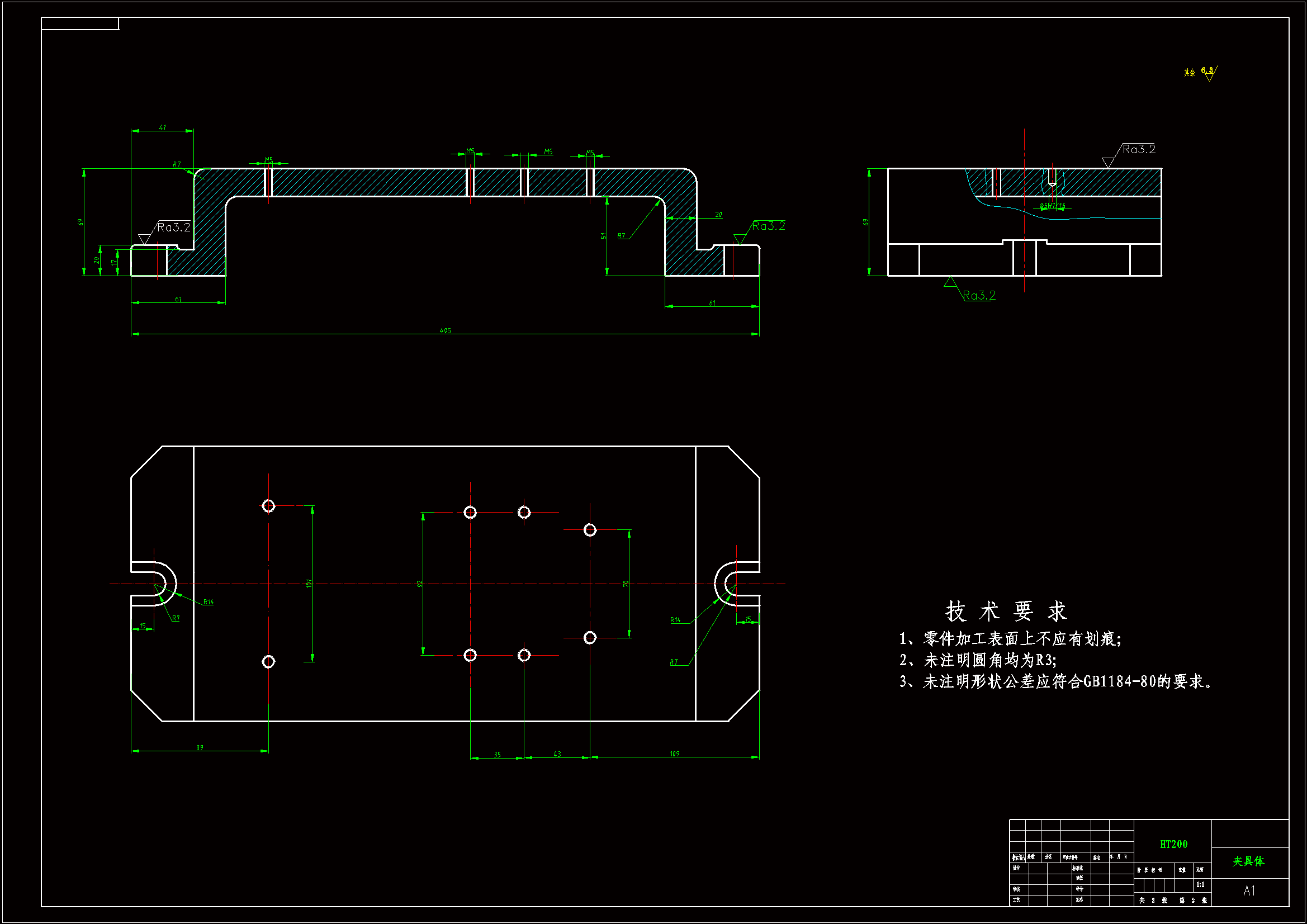
Task: Select the green 夹具体 part name text
Action: tap(1248, 861)
